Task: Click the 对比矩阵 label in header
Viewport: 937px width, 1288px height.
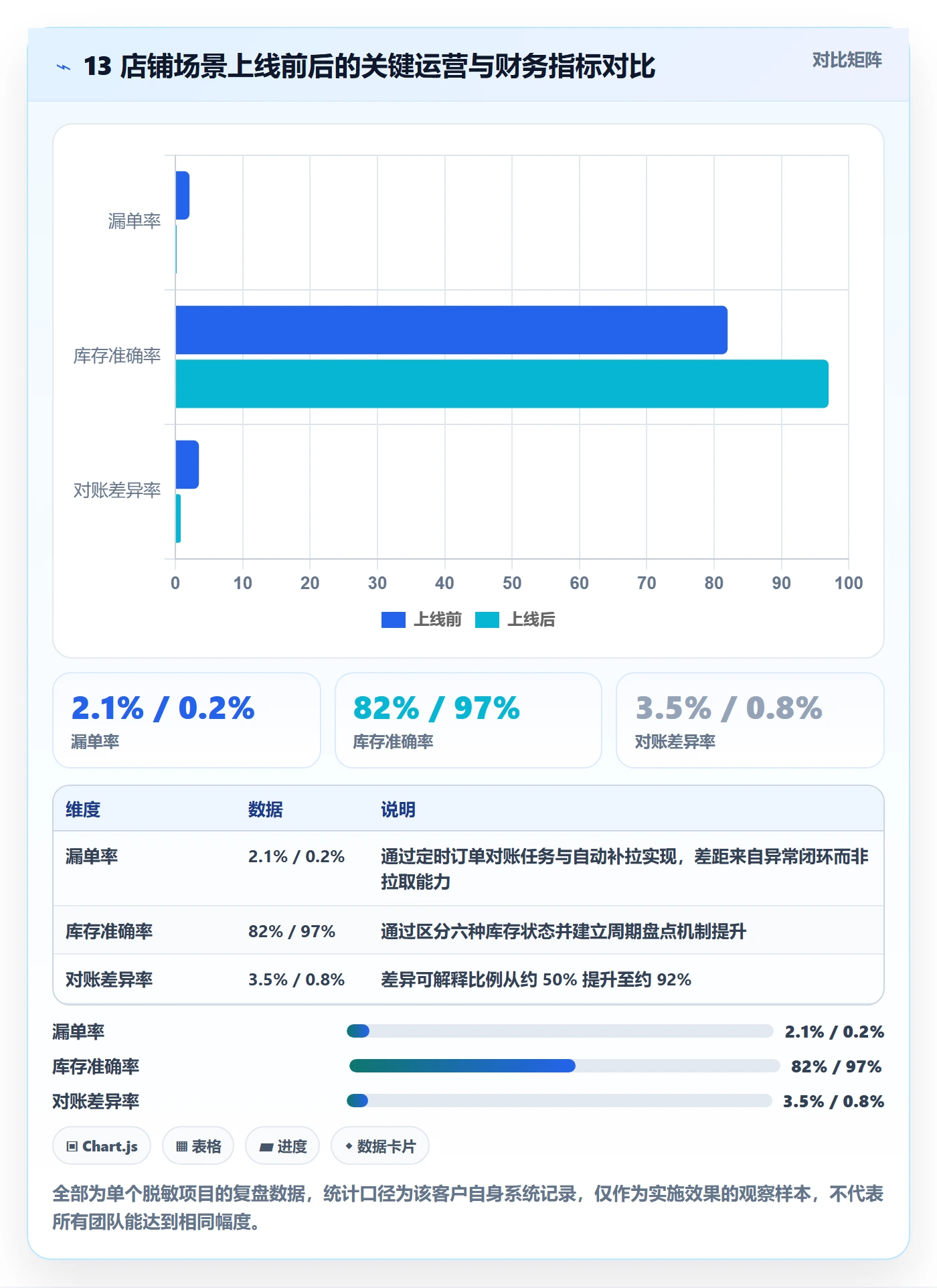Action: tap(847, 60)
